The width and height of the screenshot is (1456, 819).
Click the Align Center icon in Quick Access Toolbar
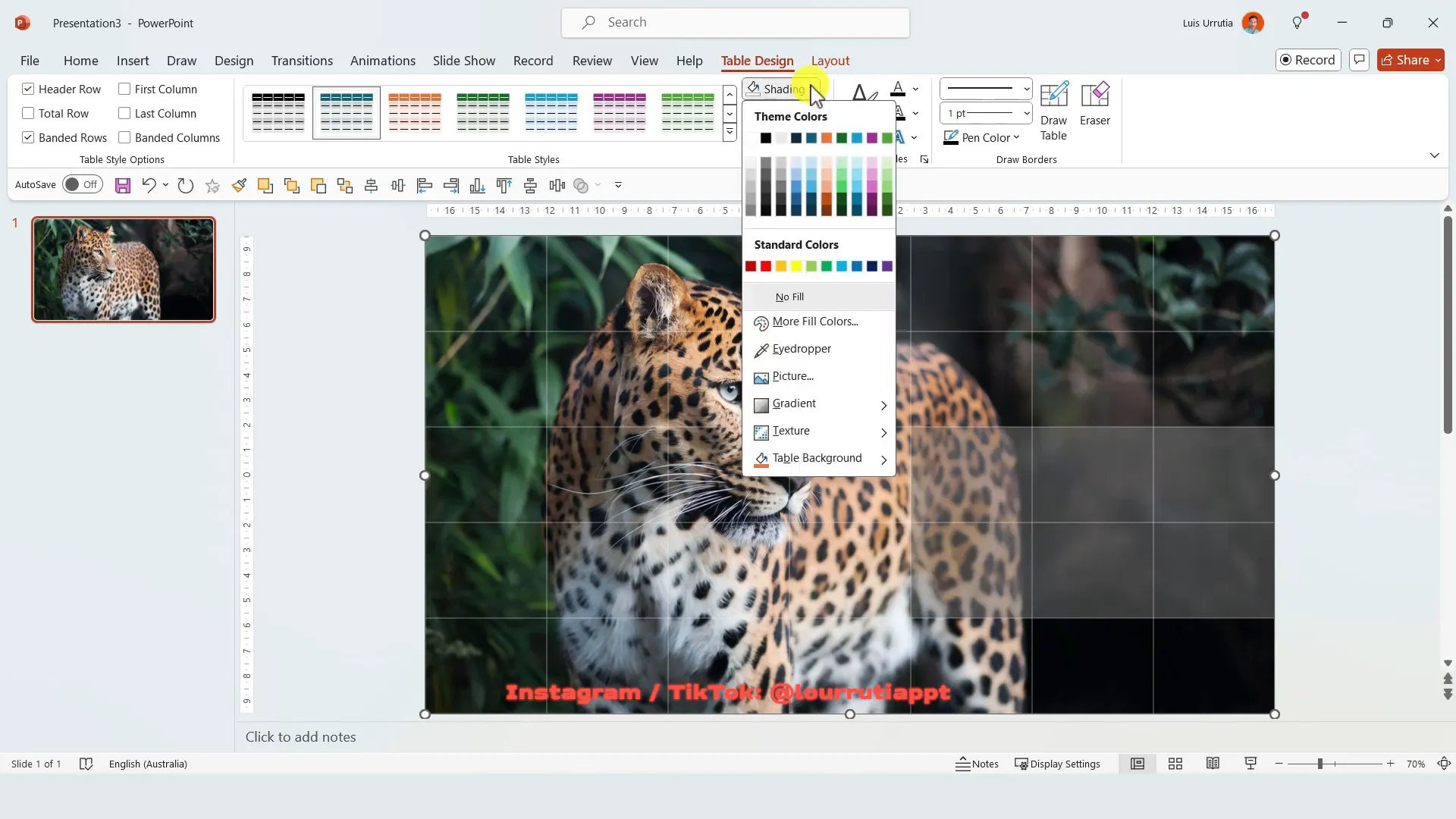(372, 185)
